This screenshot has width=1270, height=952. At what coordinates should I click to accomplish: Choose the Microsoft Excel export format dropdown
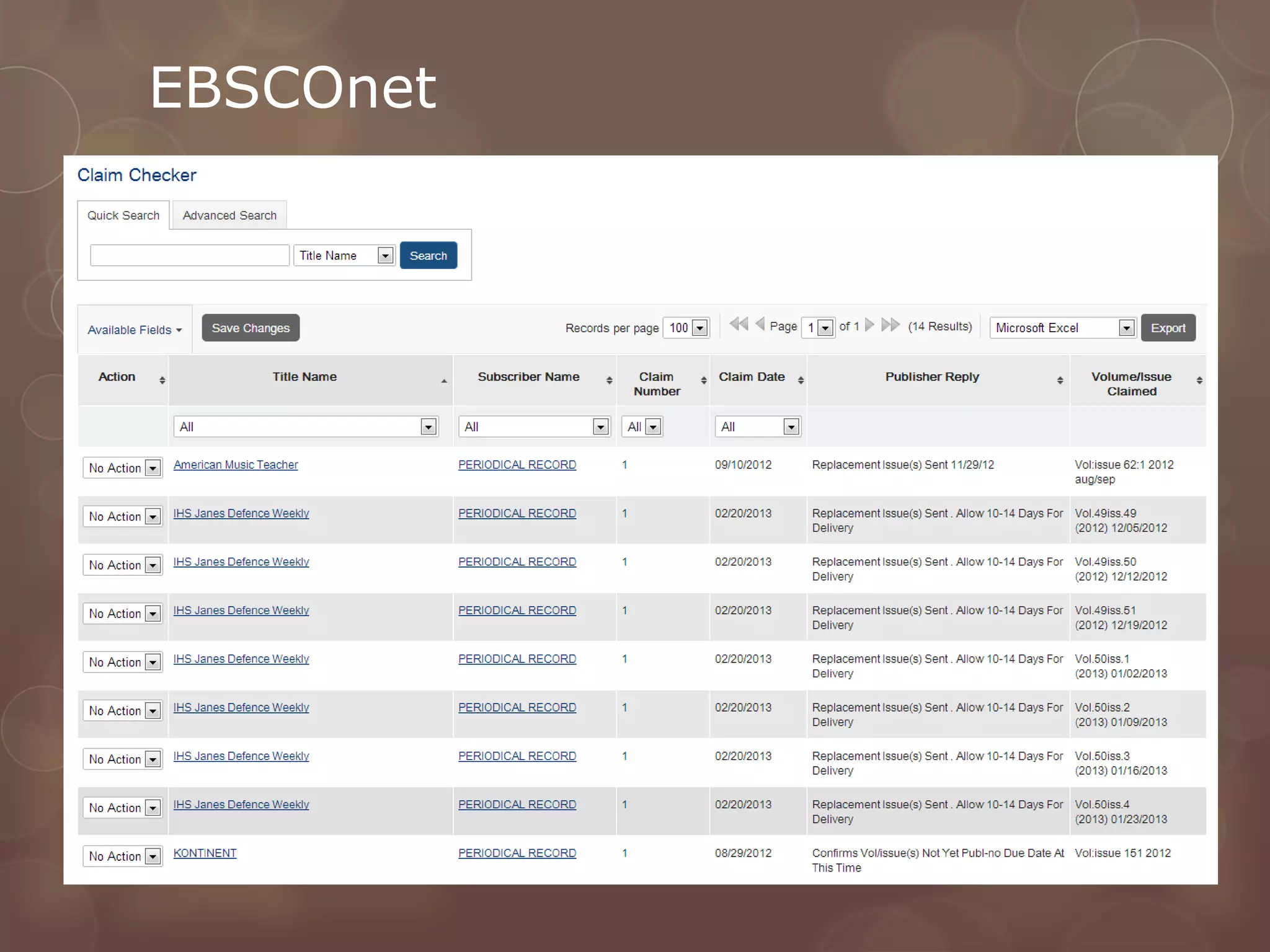pos(1063,328)
